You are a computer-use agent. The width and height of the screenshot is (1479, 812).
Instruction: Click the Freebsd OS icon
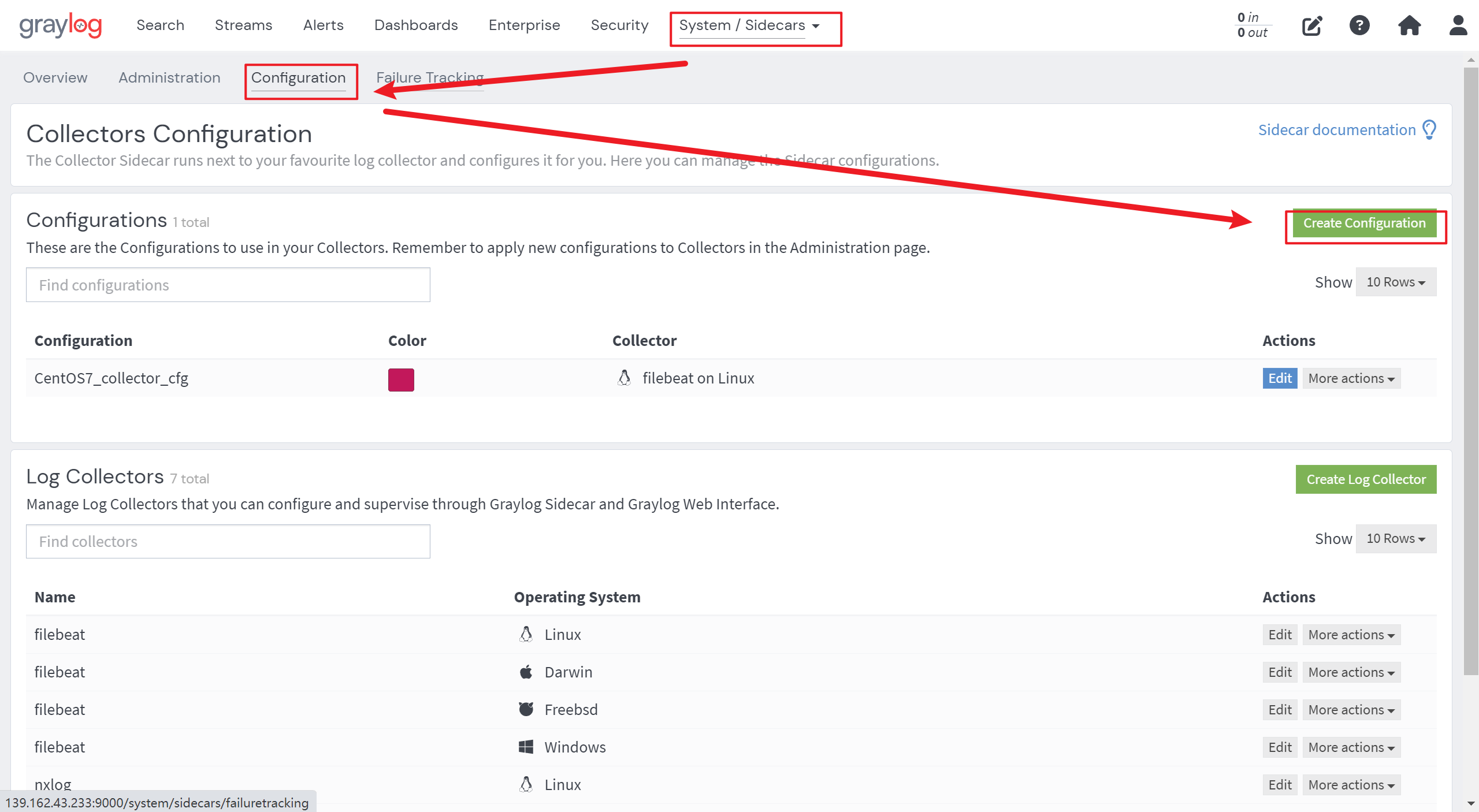coord(526,709)
